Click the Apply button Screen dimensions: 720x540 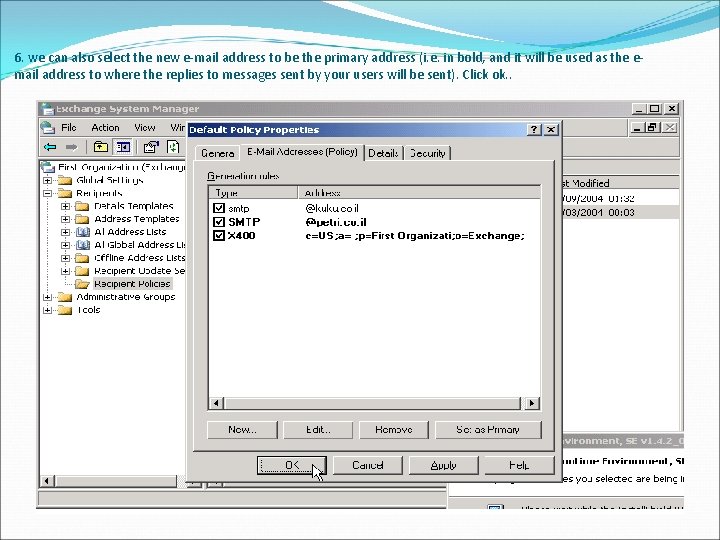pos(444,465)
